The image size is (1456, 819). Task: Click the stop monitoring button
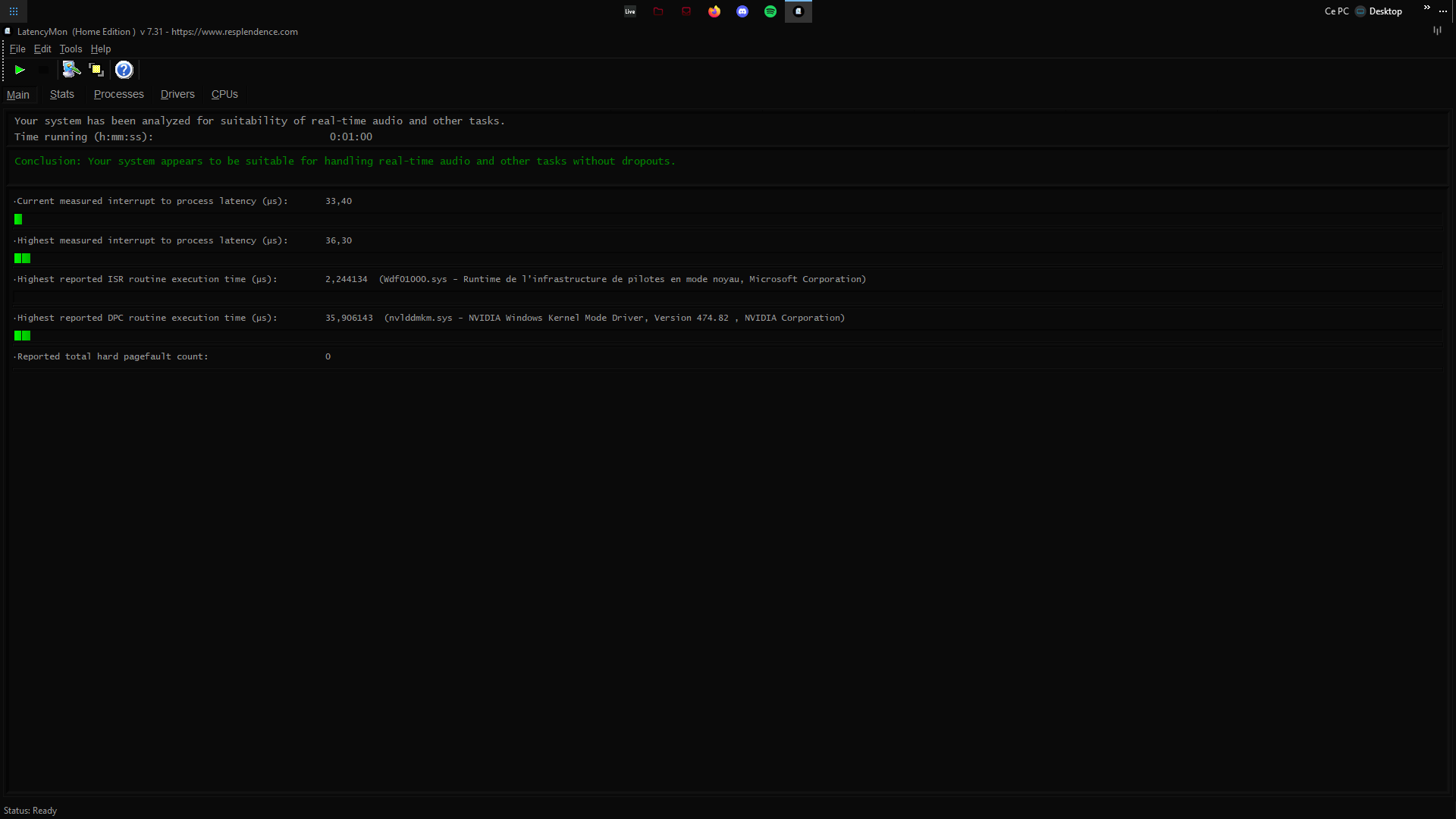pyautogui.click(x=44, y=70)
